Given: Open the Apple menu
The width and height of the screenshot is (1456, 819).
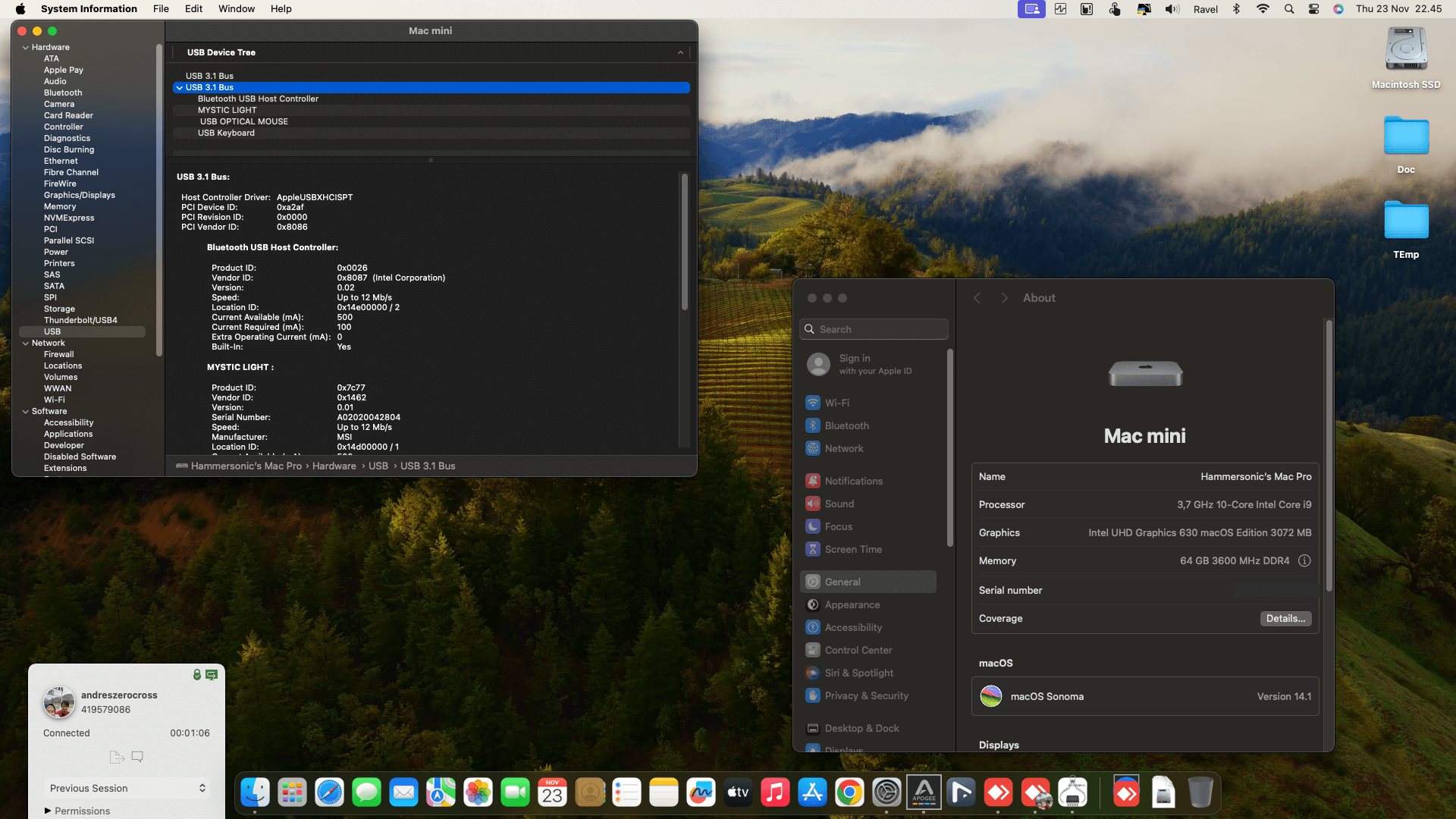Looking at the screenshot, I should 20,9.
